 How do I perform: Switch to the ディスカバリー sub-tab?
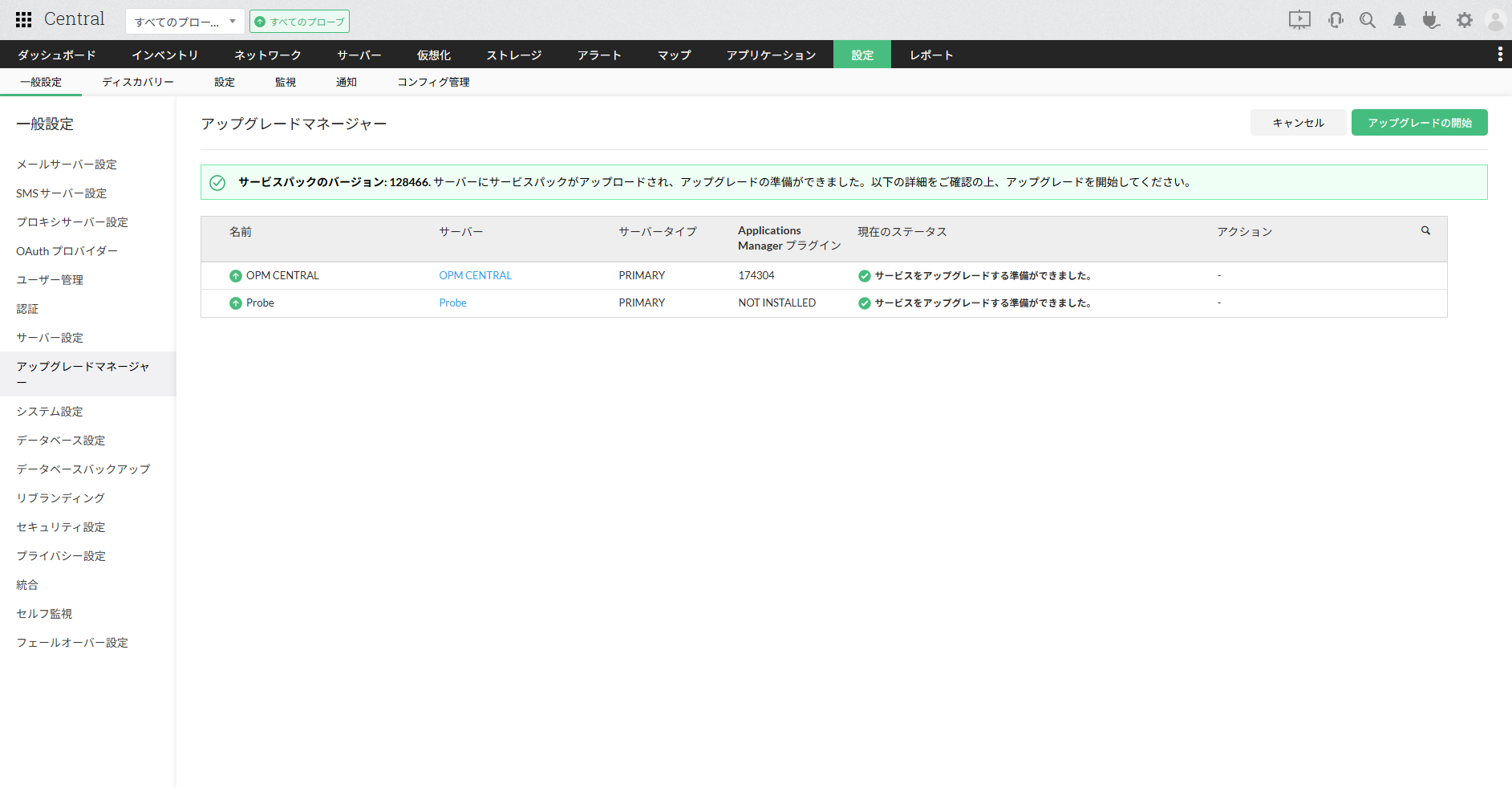(x=138, y=82)
